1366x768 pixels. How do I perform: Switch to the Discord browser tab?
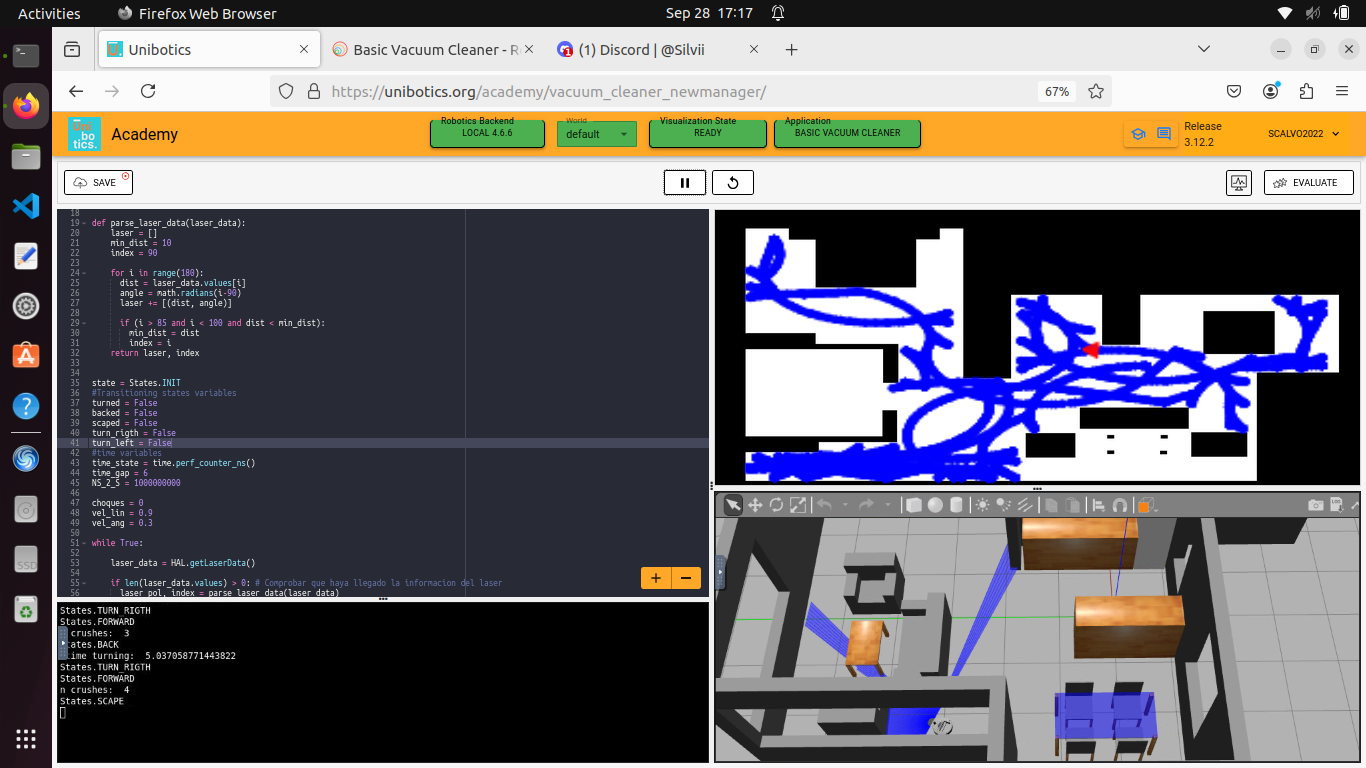(655, 48)
